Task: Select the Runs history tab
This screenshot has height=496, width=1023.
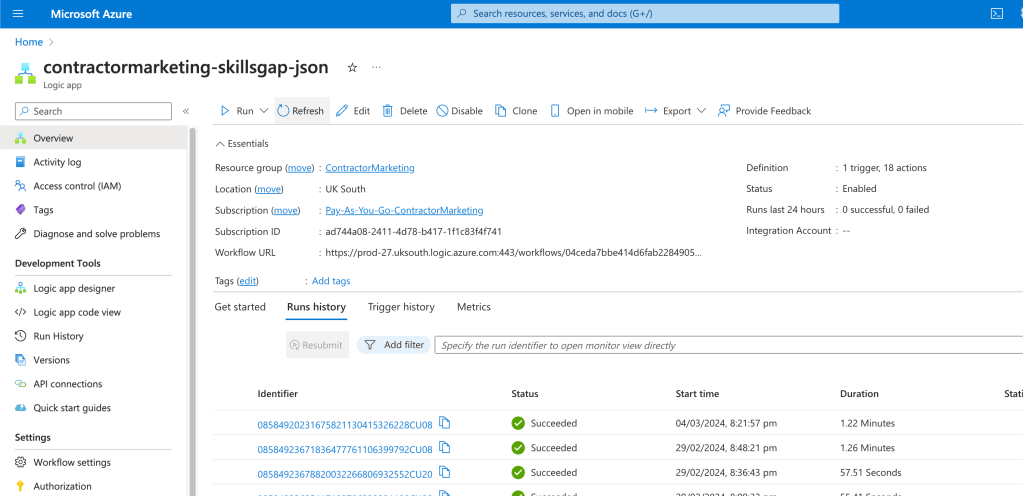Action: (316, 307)
